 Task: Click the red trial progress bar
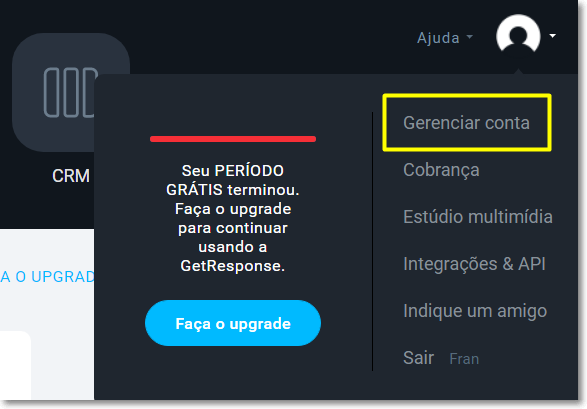point(233,139)
